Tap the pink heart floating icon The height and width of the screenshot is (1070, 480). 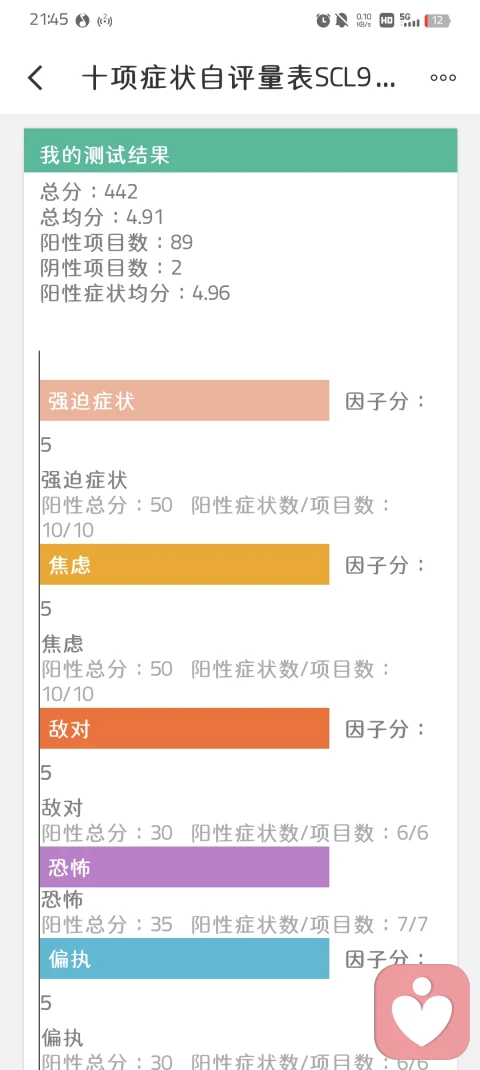click(x=423, y=1011)
